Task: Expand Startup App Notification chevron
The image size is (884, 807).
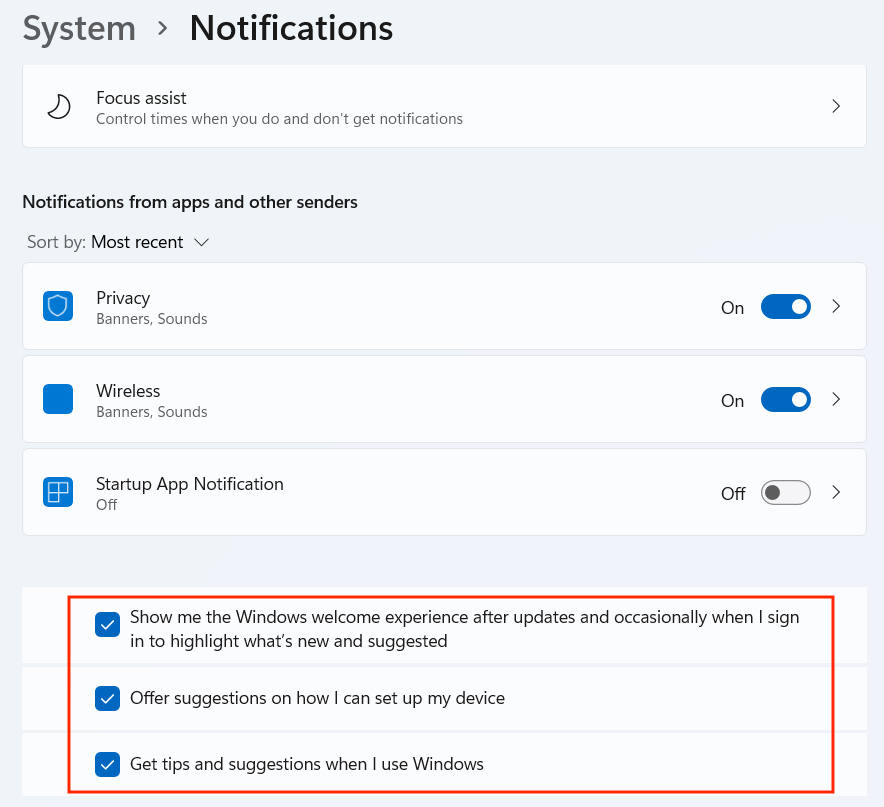Action: [837, 493]
